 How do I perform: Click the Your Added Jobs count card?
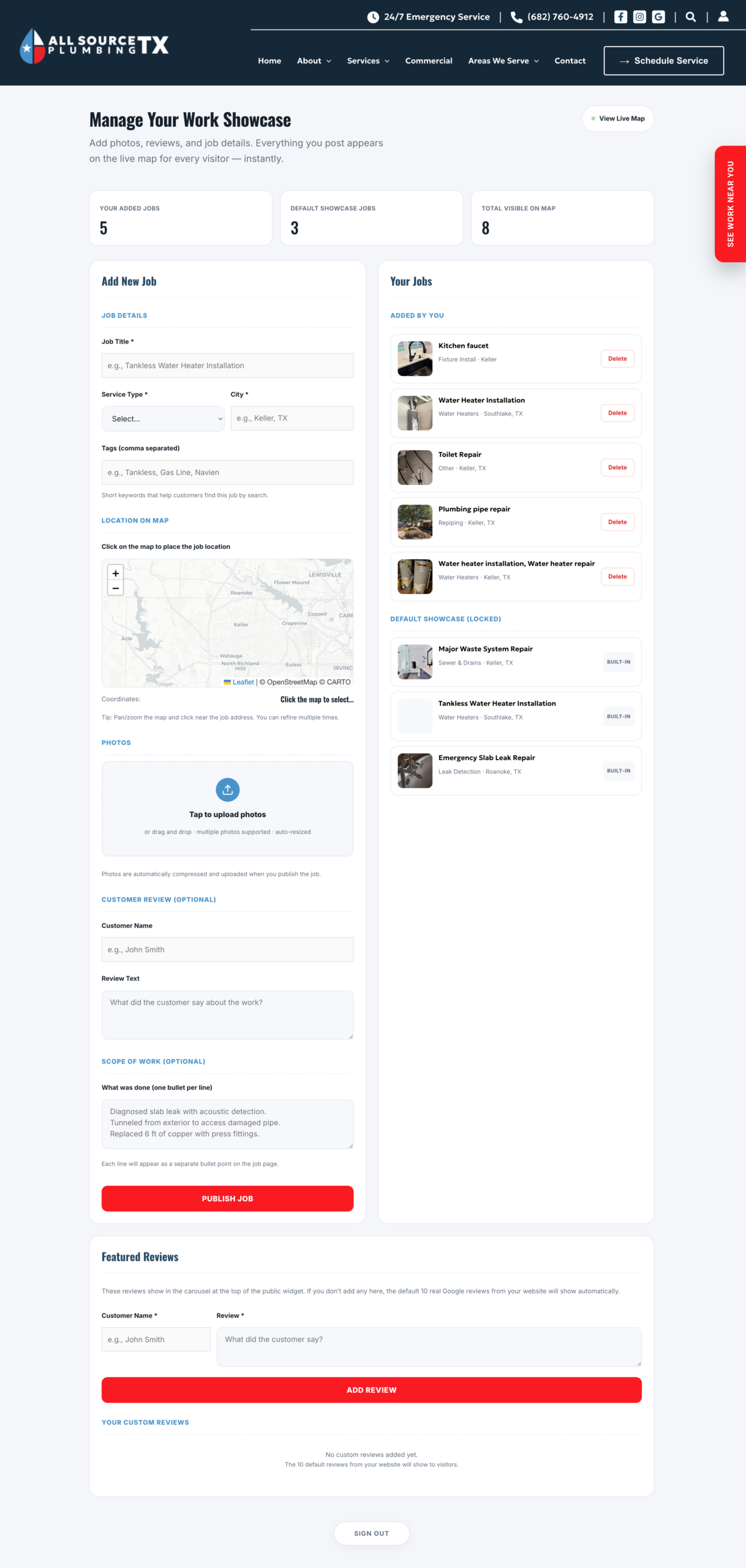point(181,218)
